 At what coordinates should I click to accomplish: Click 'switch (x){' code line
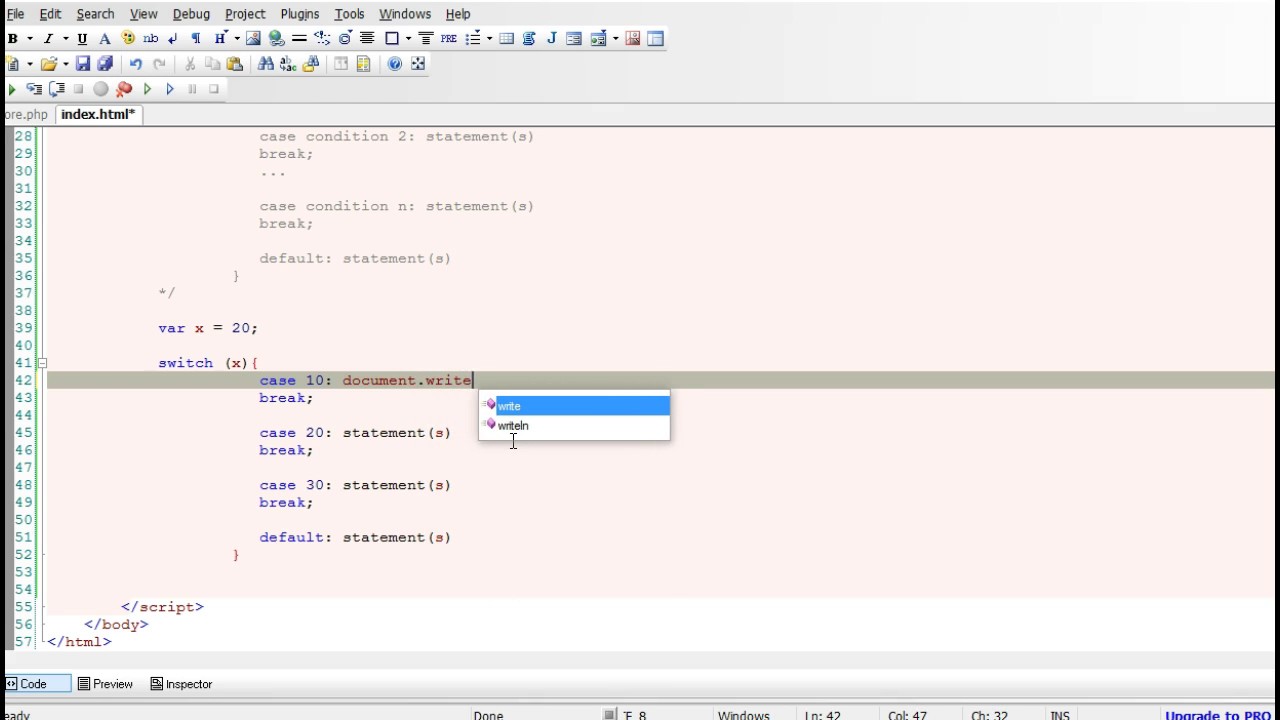(x=208, y=363)
